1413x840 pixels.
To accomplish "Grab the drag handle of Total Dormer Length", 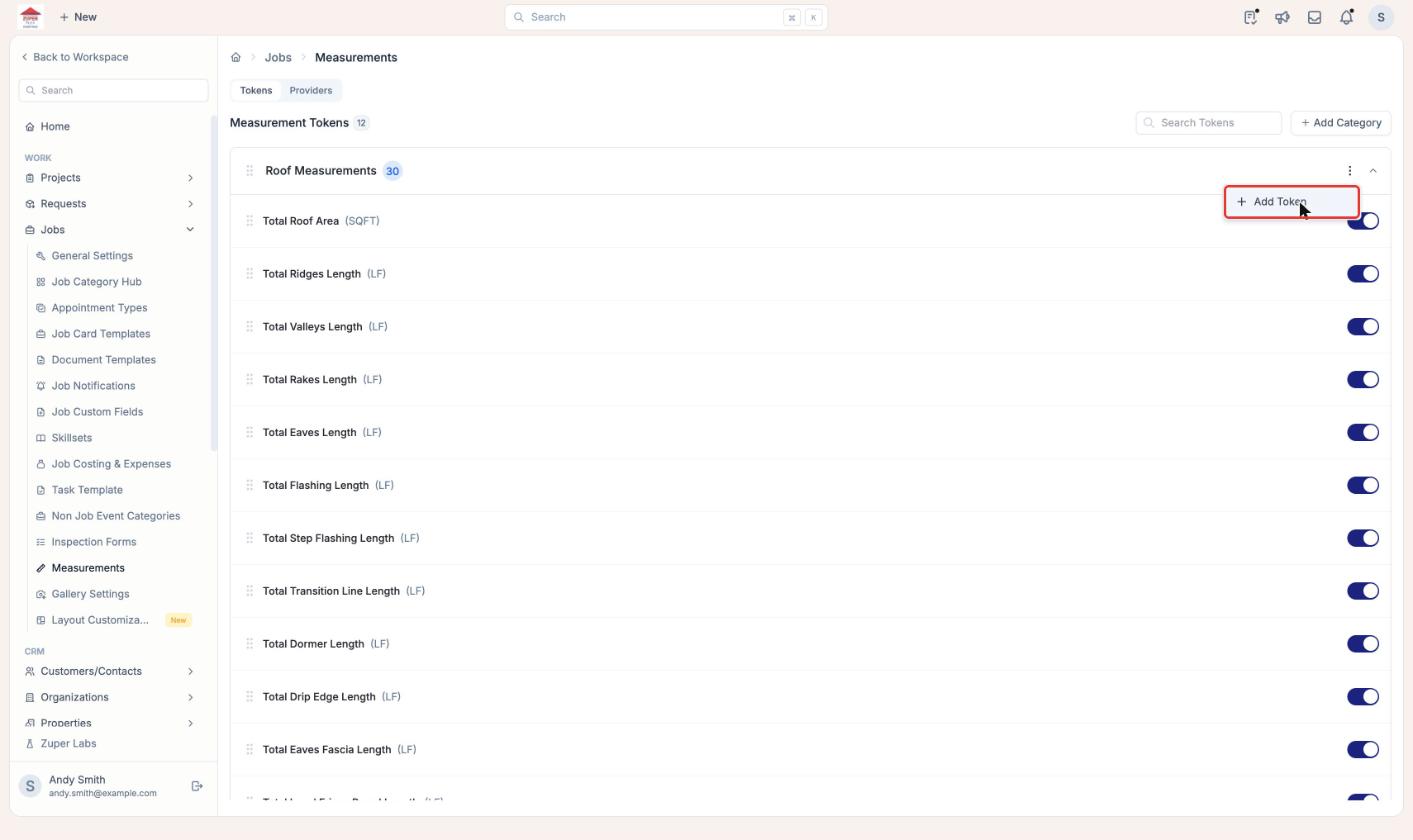I will (249, 644).
